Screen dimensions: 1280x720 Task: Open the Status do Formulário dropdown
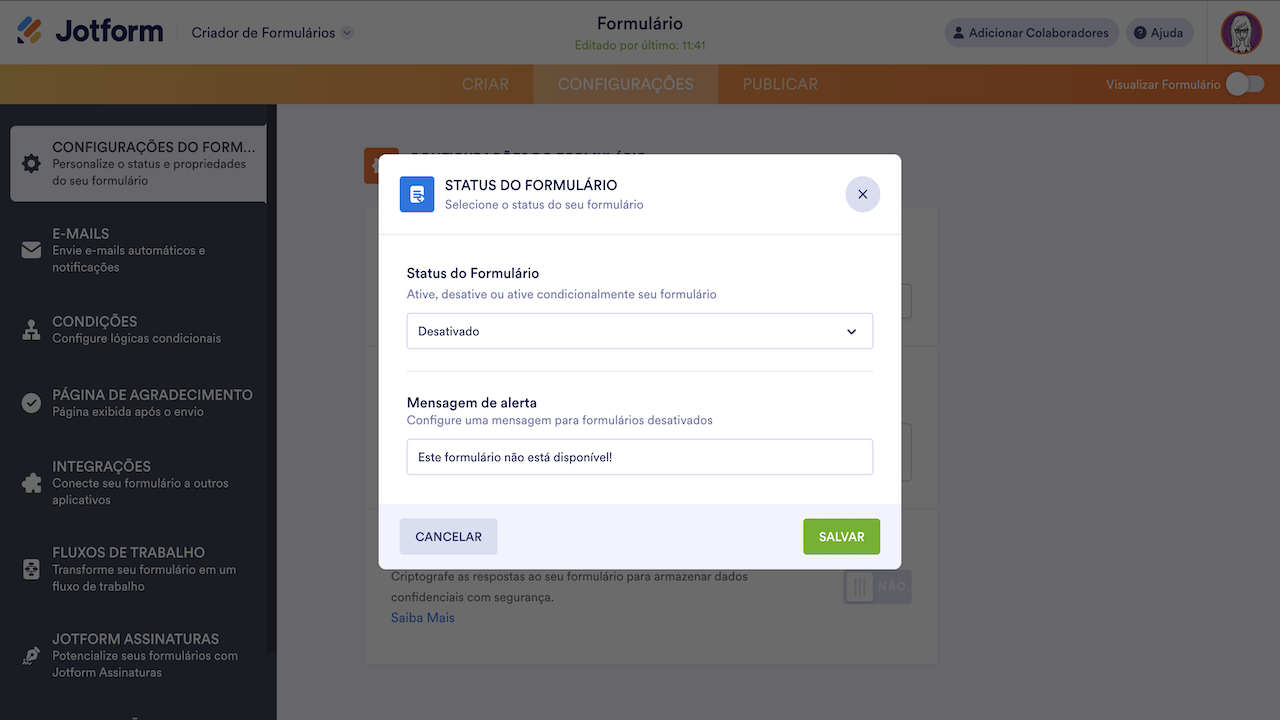click(x=639, y=331)
